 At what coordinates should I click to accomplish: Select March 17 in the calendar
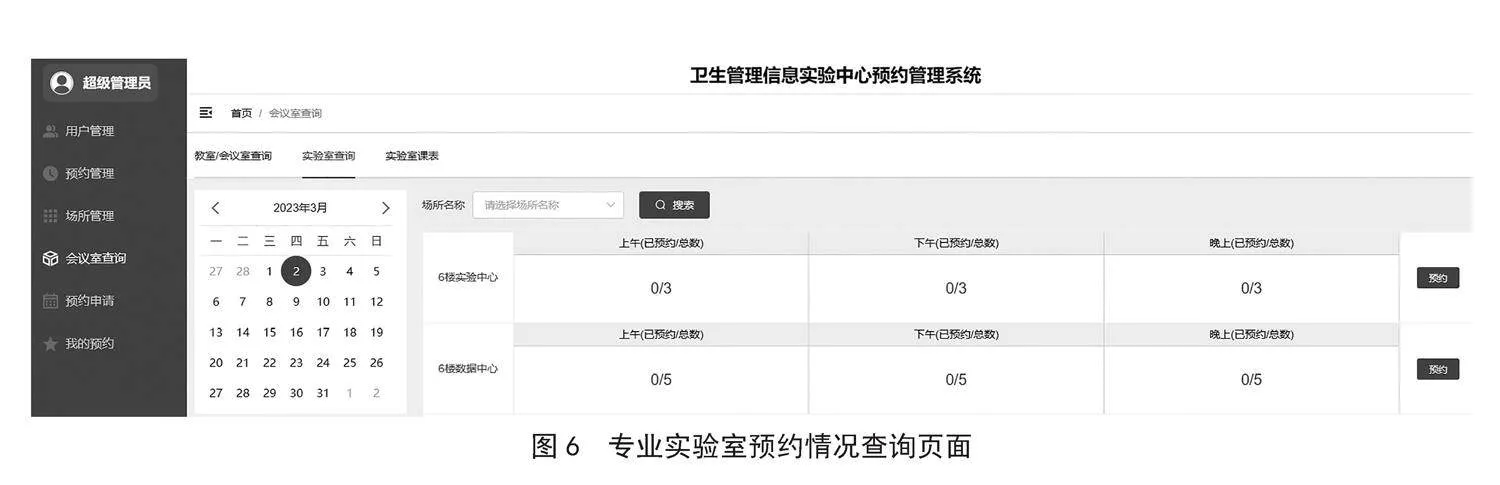(x=323, y=333)
